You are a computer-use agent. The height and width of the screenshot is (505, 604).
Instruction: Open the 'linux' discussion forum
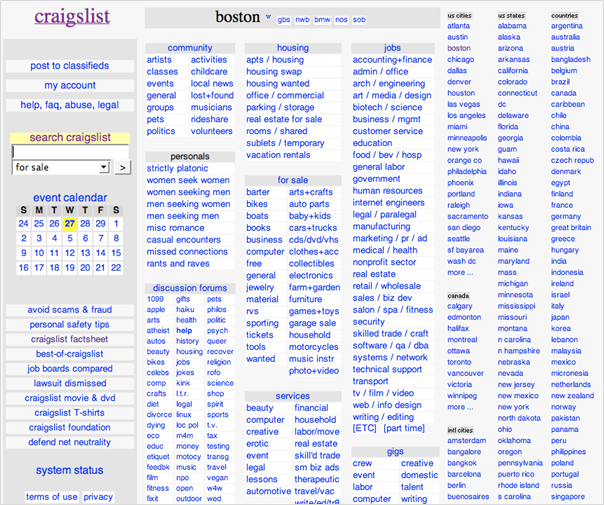tap(184, 414)
